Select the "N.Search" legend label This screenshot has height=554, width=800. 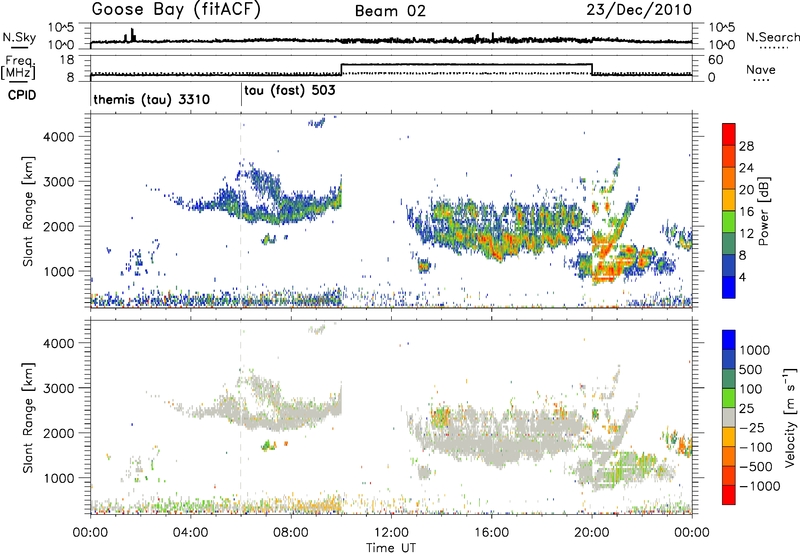pos(772,37)
